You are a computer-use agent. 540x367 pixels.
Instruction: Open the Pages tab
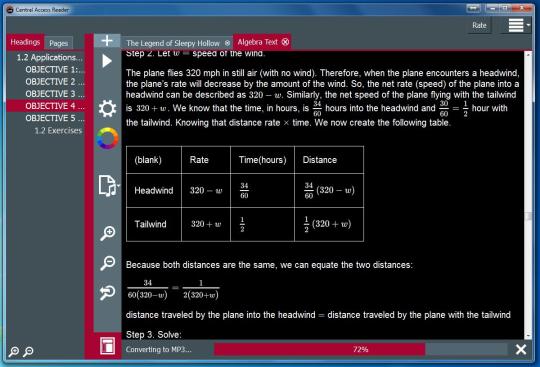pos(59,43)
